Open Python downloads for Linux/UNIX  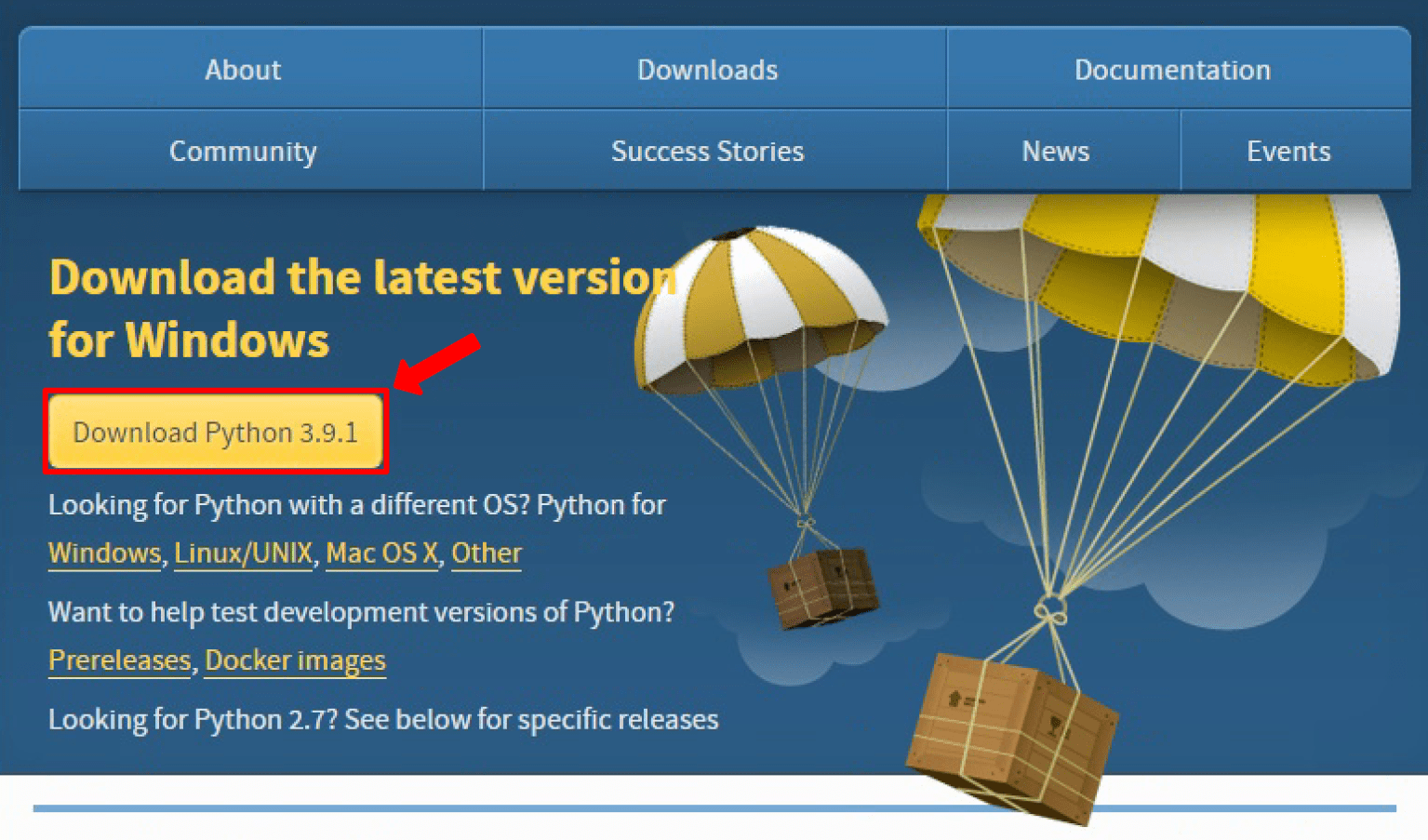(x=243, y=553)
